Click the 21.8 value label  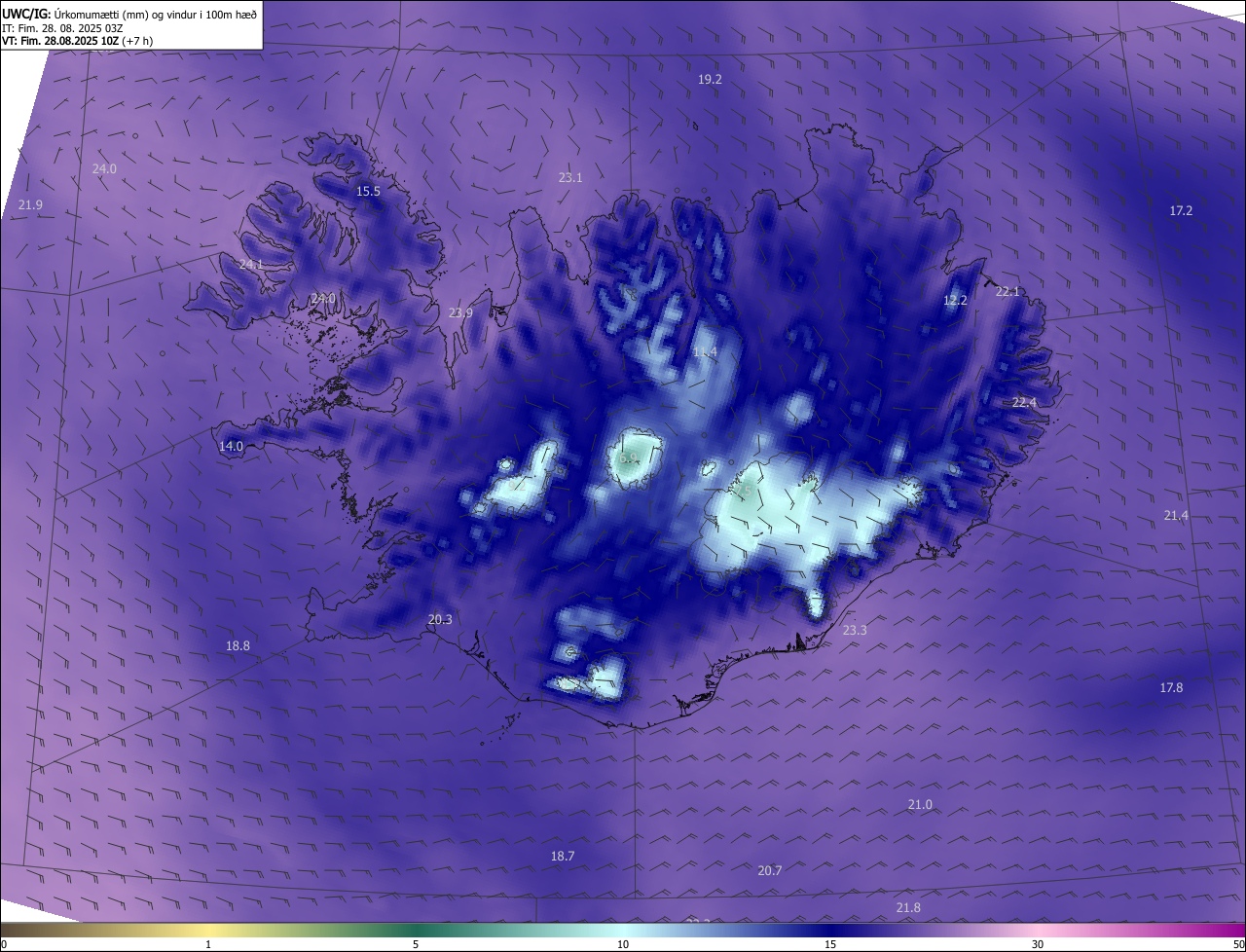click(907, 908)
